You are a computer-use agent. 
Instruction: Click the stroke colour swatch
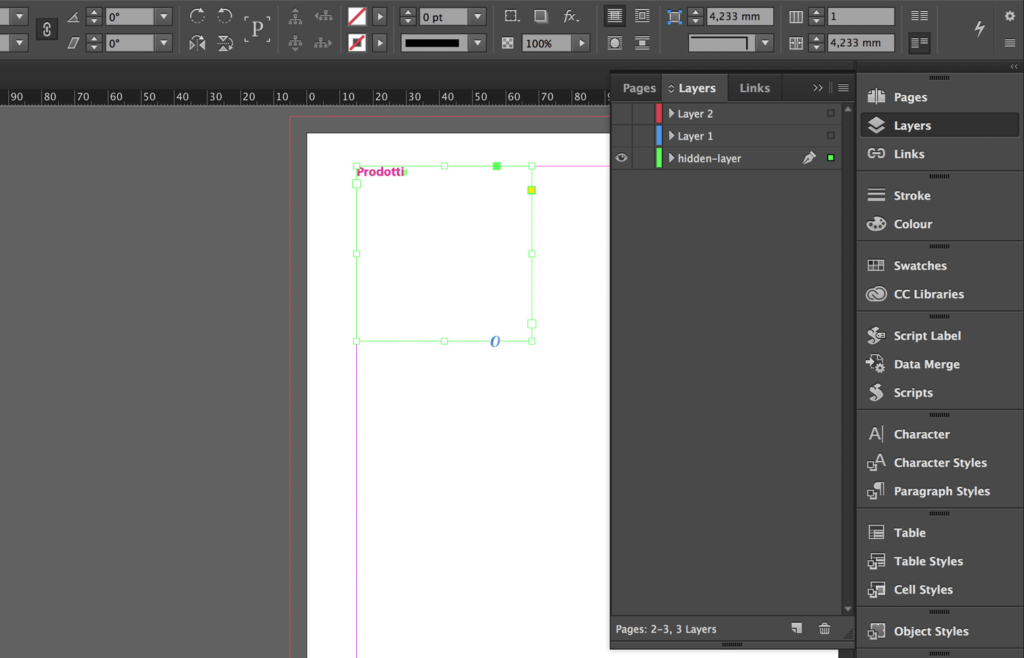click(x=357, y=43)
